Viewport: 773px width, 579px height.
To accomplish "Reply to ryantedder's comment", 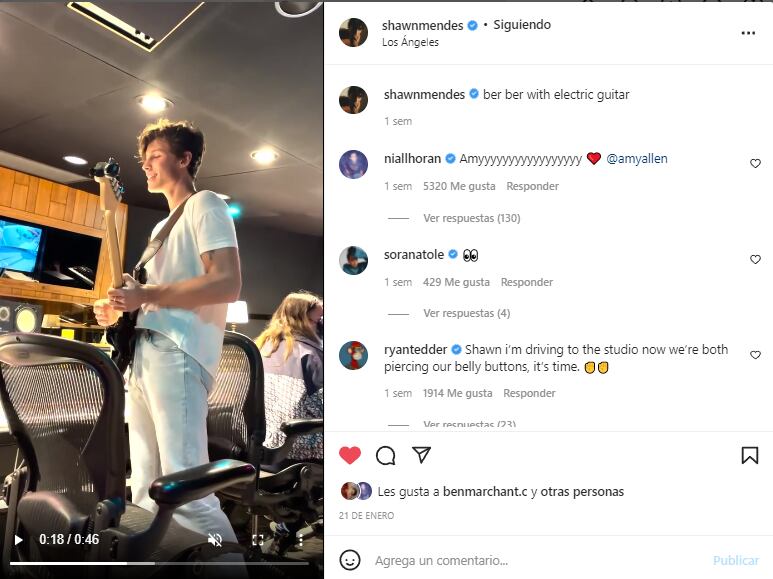I will [530, 394].
